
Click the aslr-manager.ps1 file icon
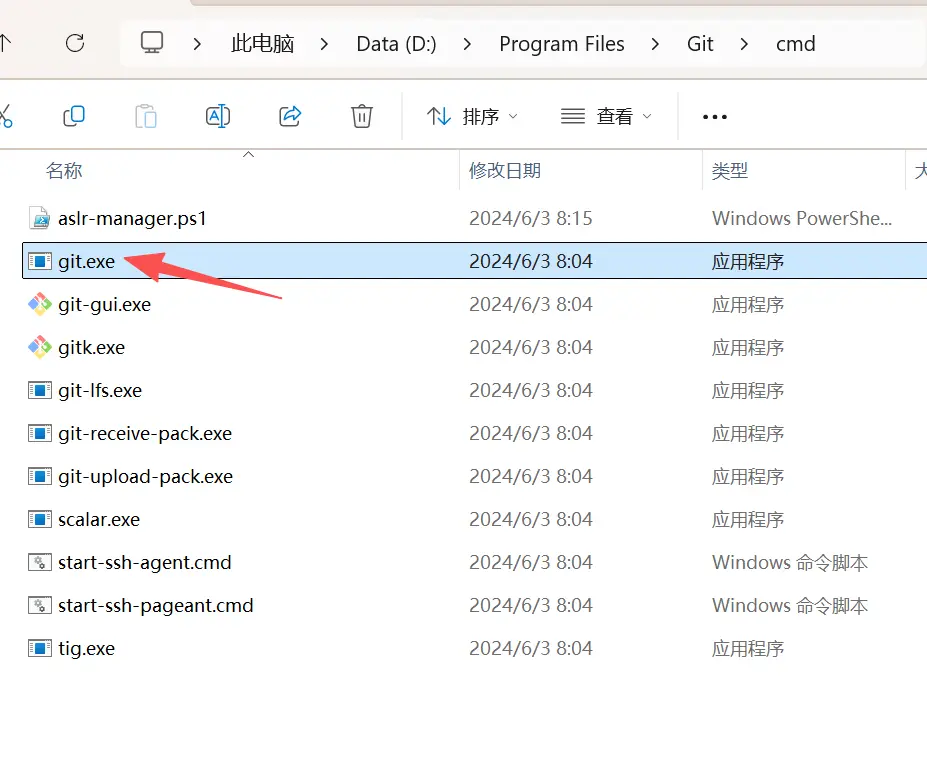pos(39,218)
